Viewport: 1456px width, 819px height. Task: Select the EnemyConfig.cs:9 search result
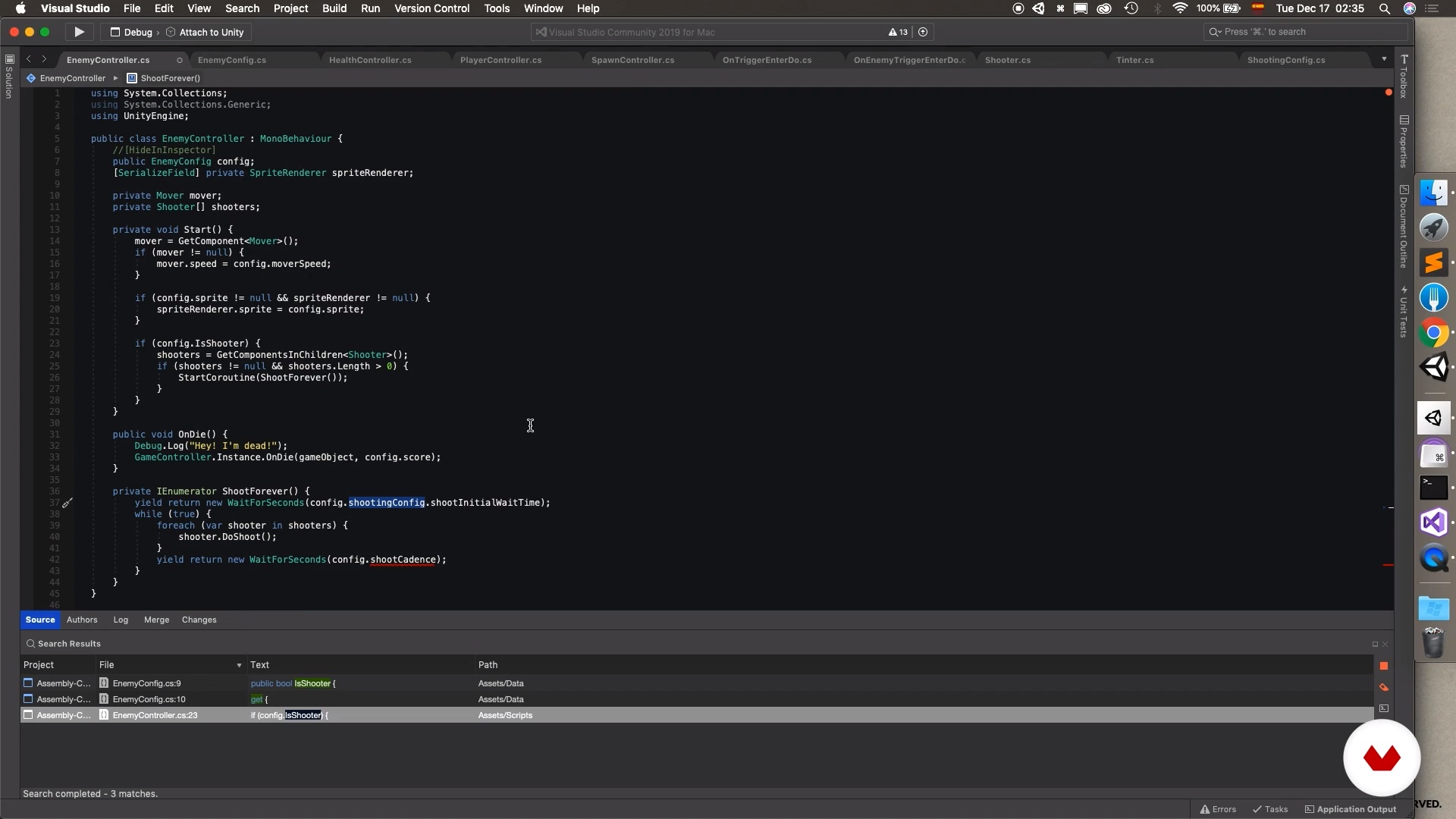[x=697, y=683]
